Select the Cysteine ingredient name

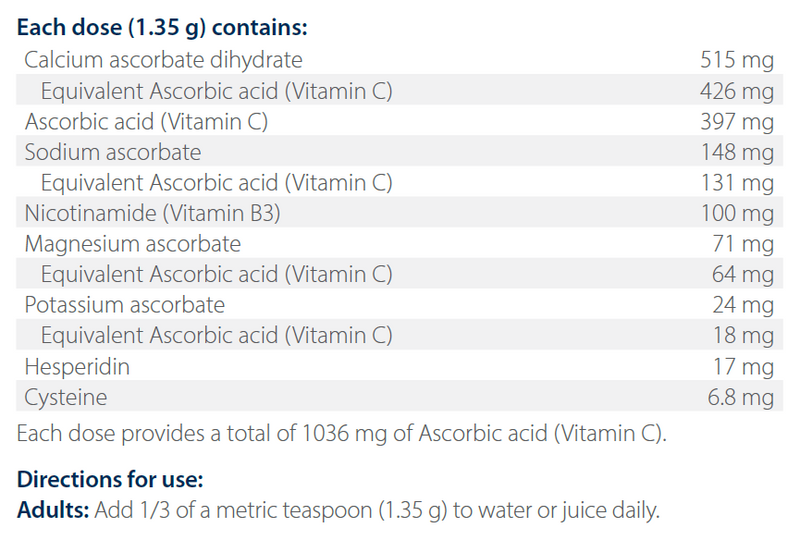[x=65, y=398]
